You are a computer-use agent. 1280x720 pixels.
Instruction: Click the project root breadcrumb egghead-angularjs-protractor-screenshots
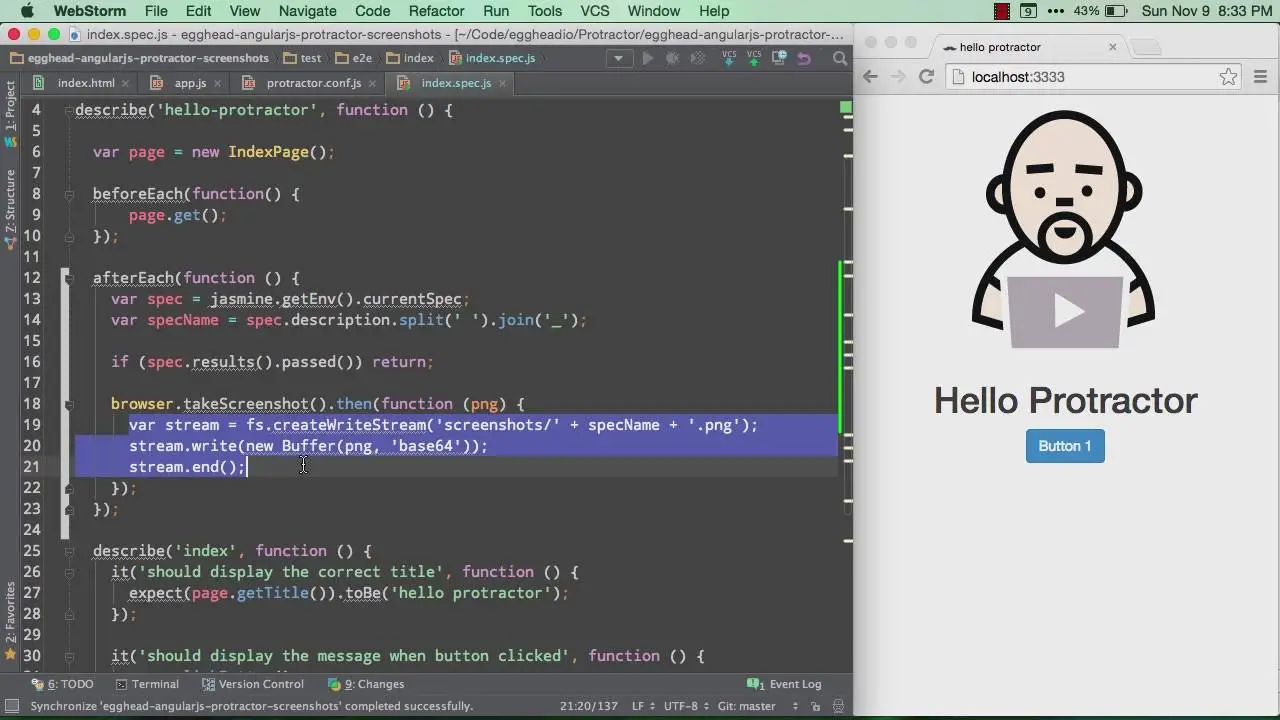tap(139, 58)
